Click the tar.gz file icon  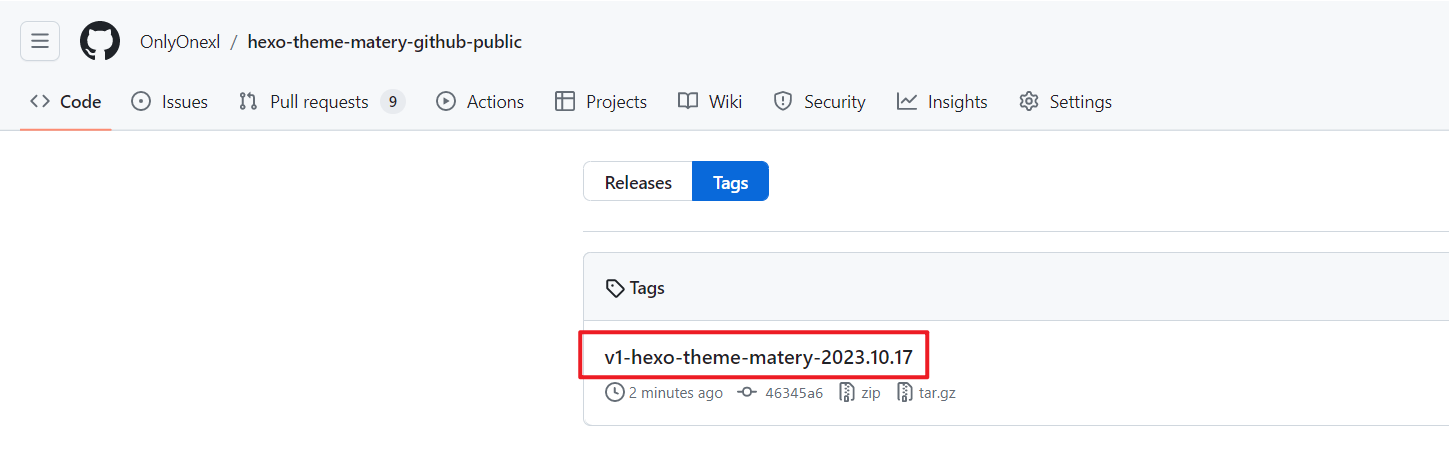pos(905,393)
